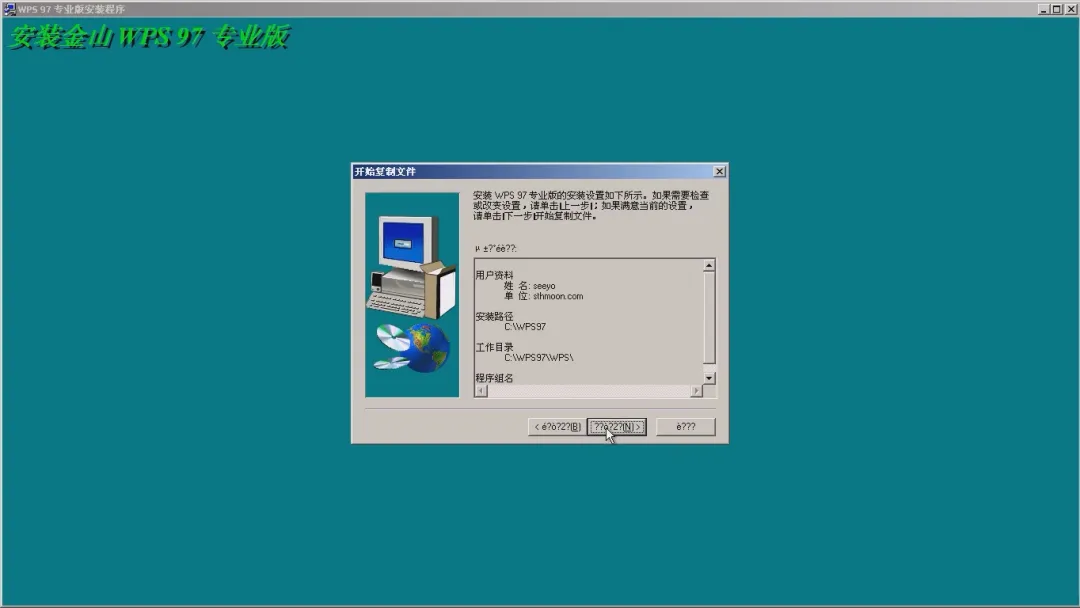Close the file copy dialog
Viewport: 1080px width, 608px height.
[x=719, y=171]
